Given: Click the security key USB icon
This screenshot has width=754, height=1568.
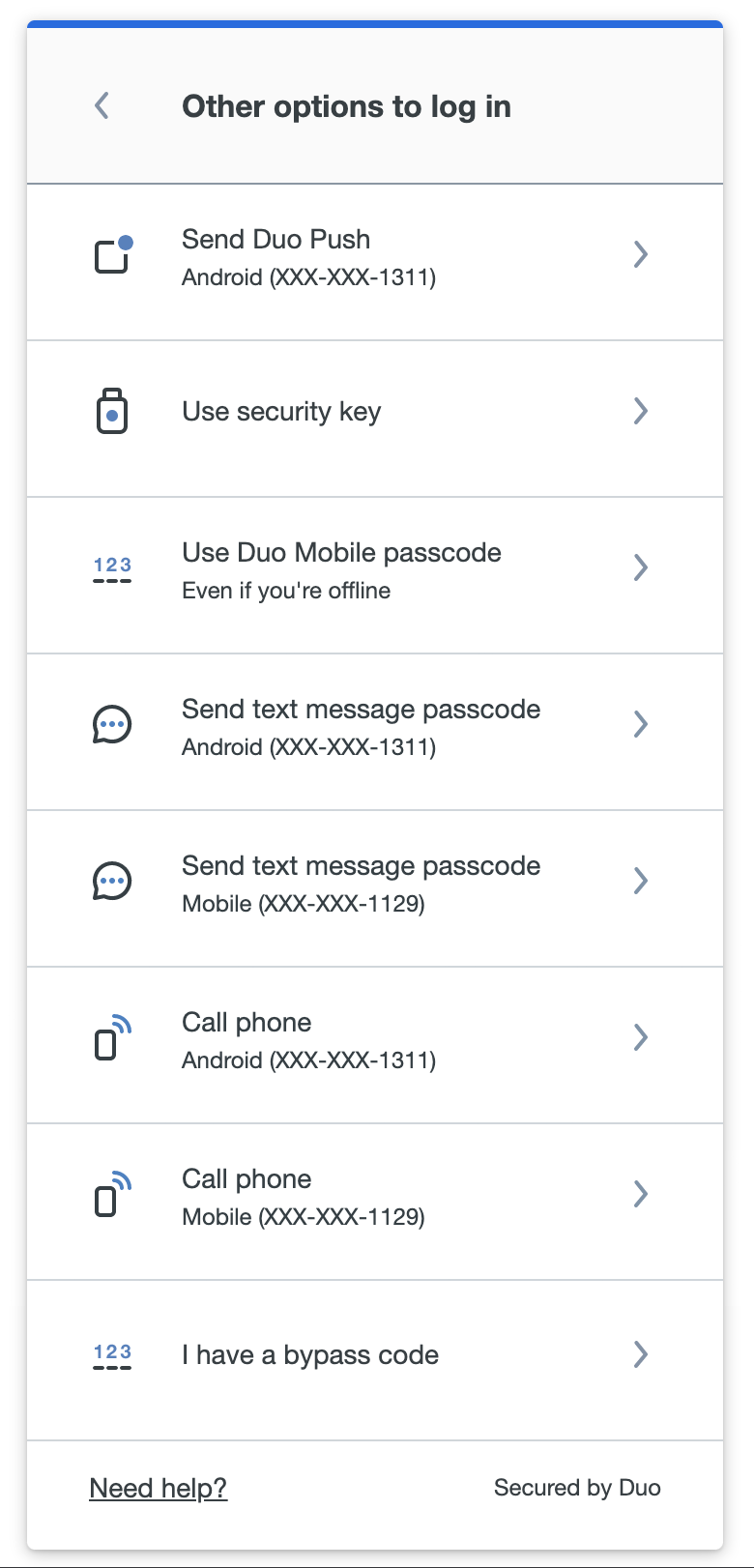Looking at the screenshot, I should point(111,411).
